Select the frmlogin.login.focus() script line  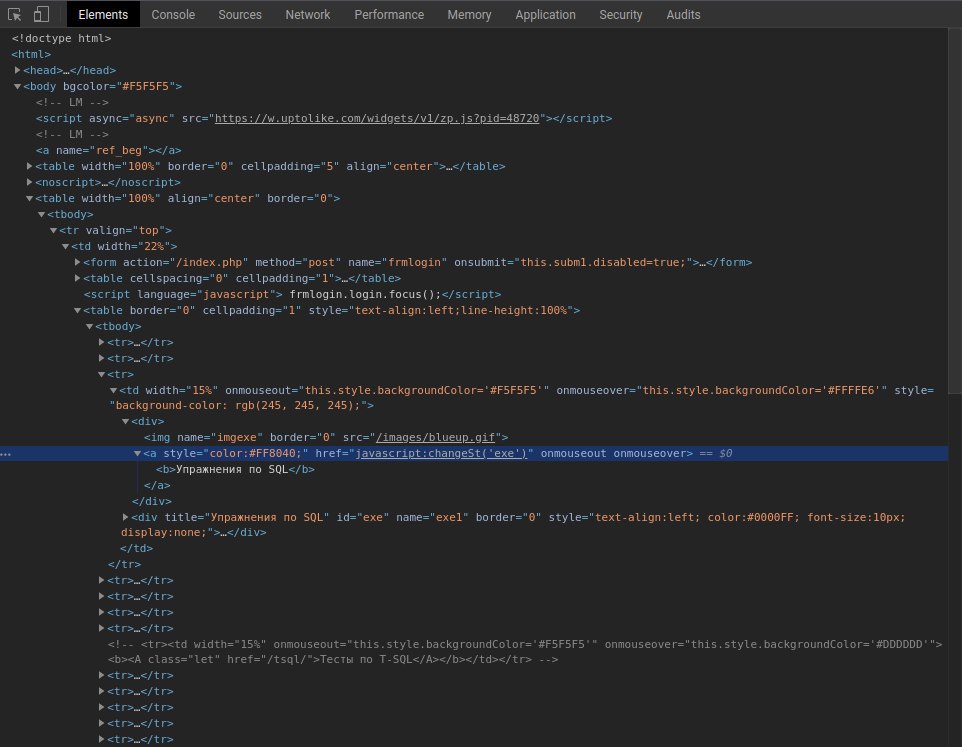pyautogui.click(x=292, y=294)
